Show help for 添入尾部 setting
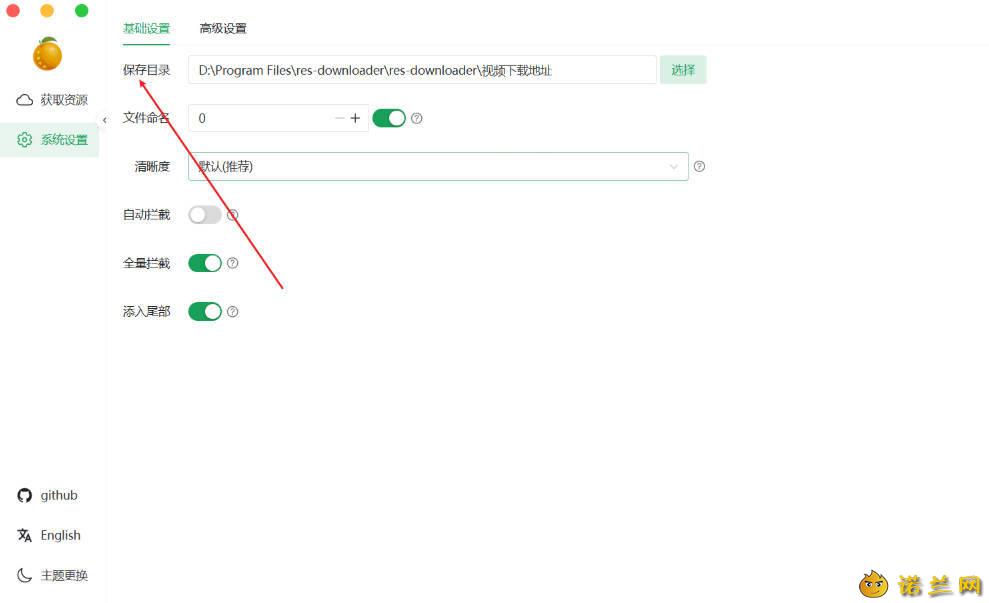This screenshot has width=989, height=603. 233,312
